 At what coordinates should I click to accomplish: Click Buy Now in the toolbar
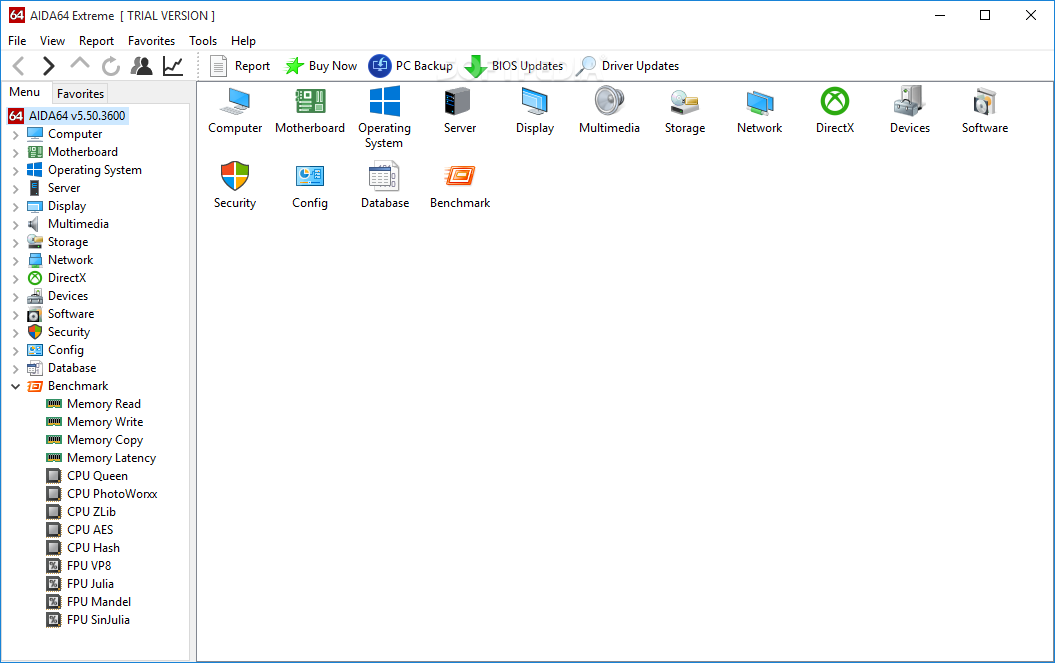tap(321, 66)
